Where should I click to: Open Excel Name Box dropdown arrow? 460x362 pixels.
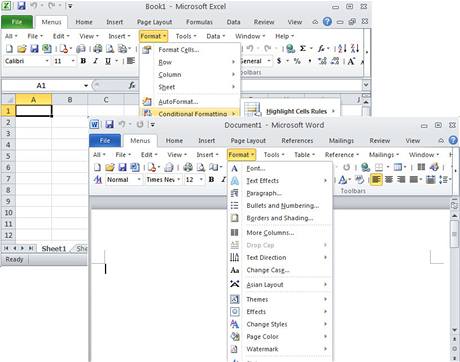tap(86, 85)
